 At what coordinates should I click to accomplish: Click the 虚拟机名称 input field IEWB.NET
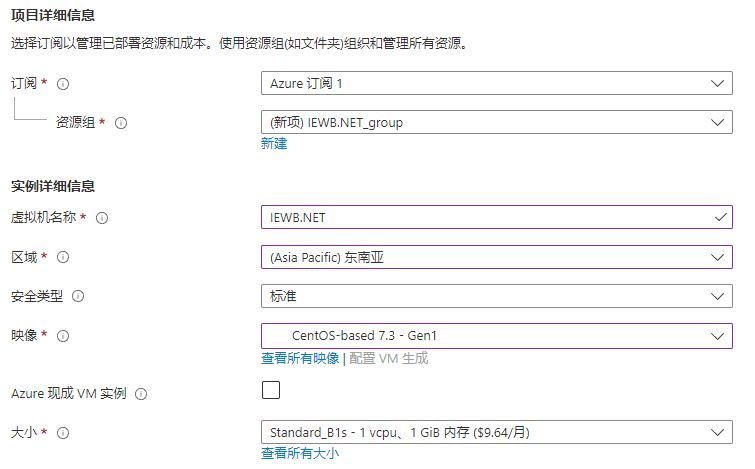pos(497,217)
